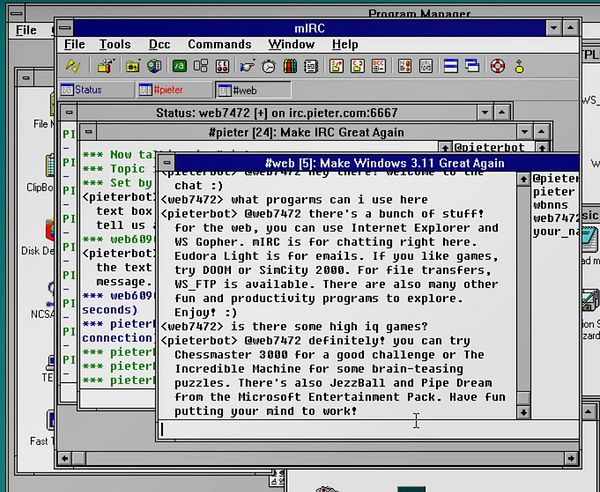Open the Timer stopwatch toolbar icon
Image resolution: width=600 pixels, height=492 pixels.
point(269,67)
